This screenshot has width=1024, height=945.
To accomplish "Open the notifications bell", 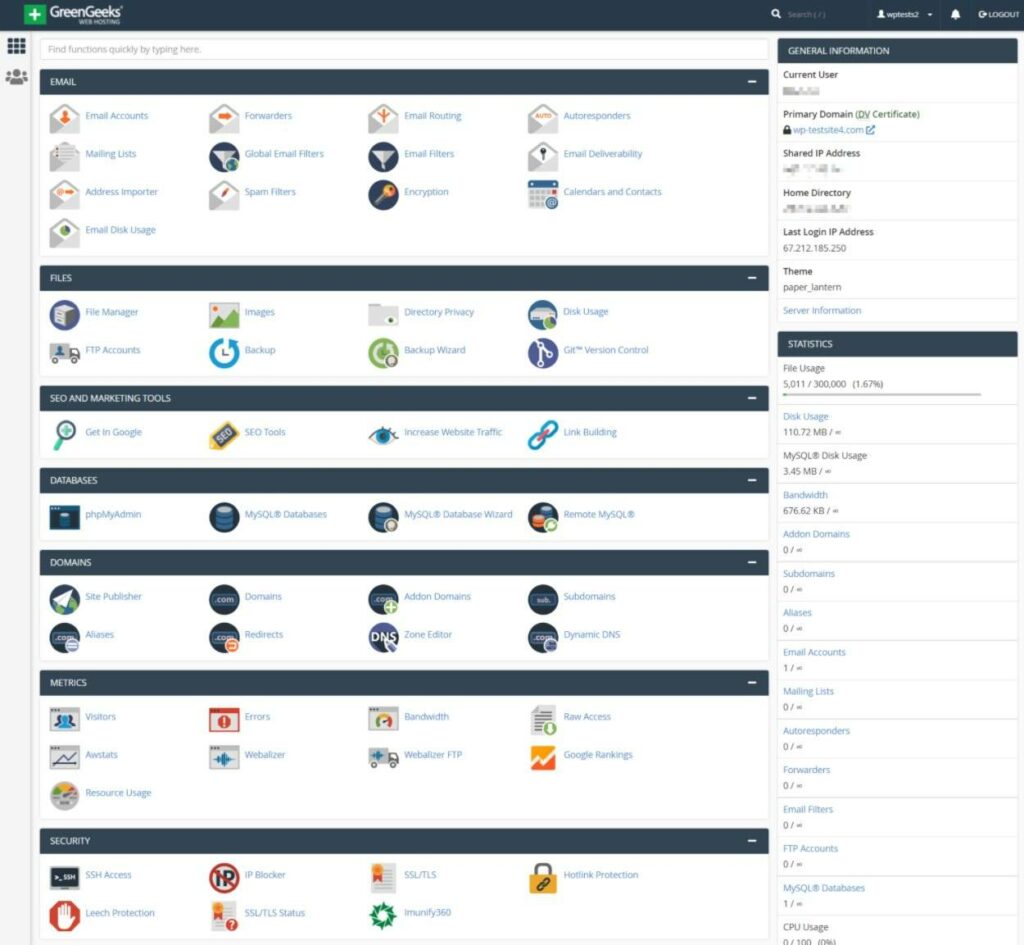I will click(955, 14).
